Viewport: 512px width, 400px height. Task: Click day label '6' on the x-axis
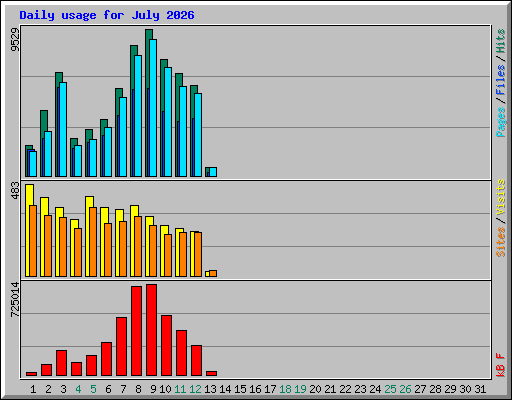[x=108, y=389]
